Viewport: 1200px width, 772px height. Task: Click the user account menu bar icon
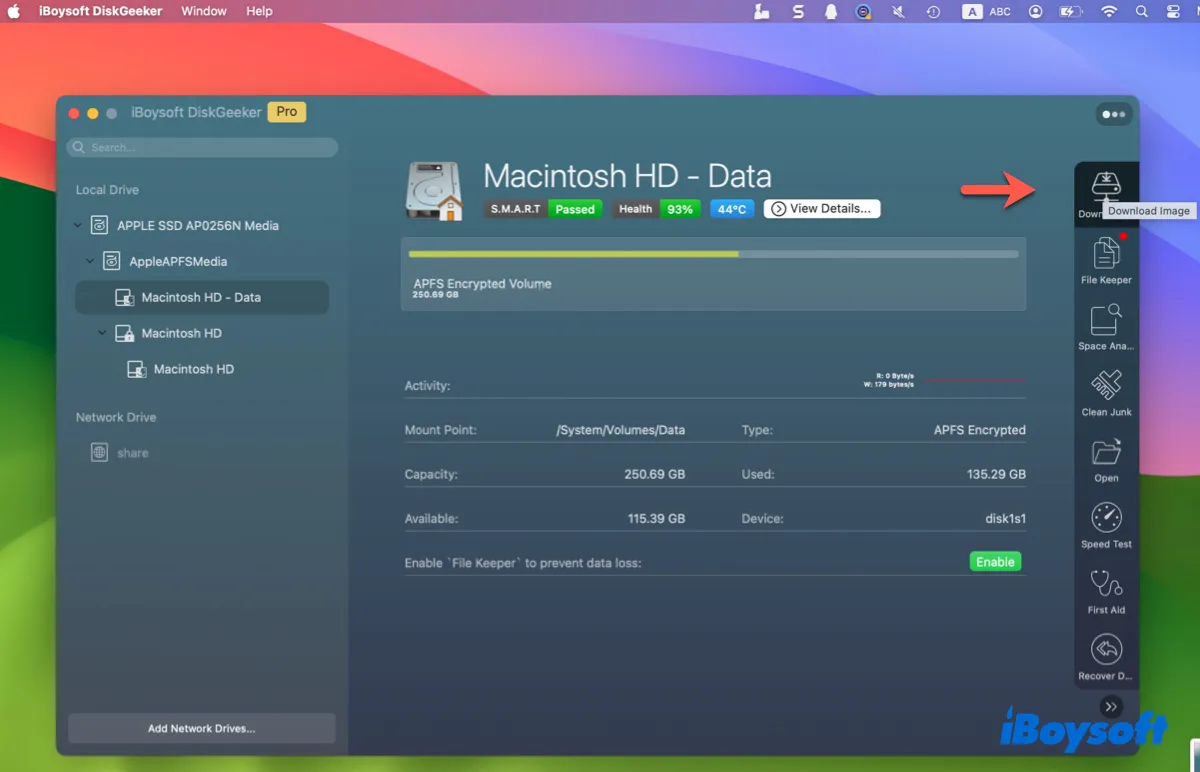1035,12
